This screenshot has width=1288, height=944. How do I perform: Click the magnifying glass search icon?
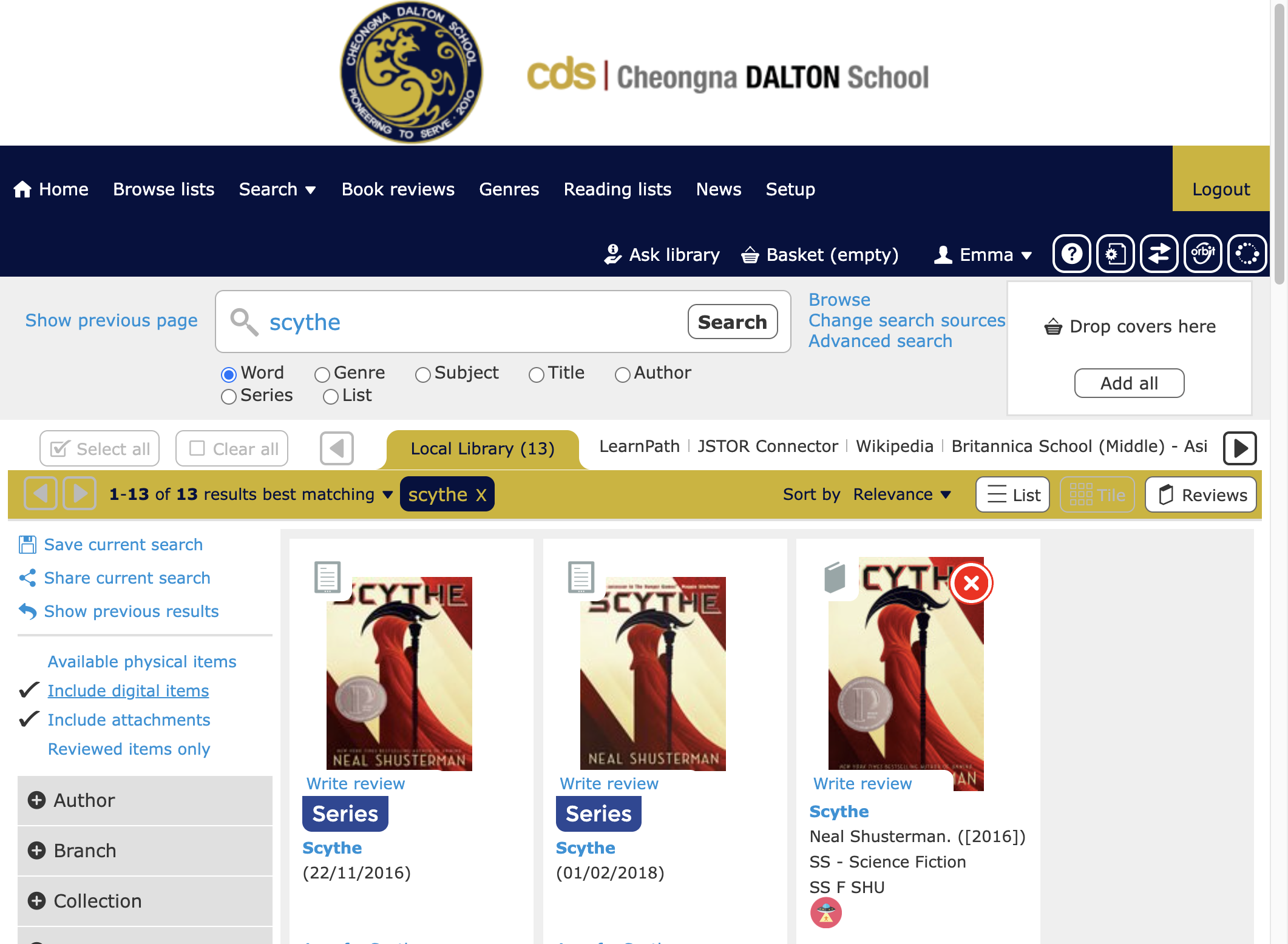[x=244, y=322]
